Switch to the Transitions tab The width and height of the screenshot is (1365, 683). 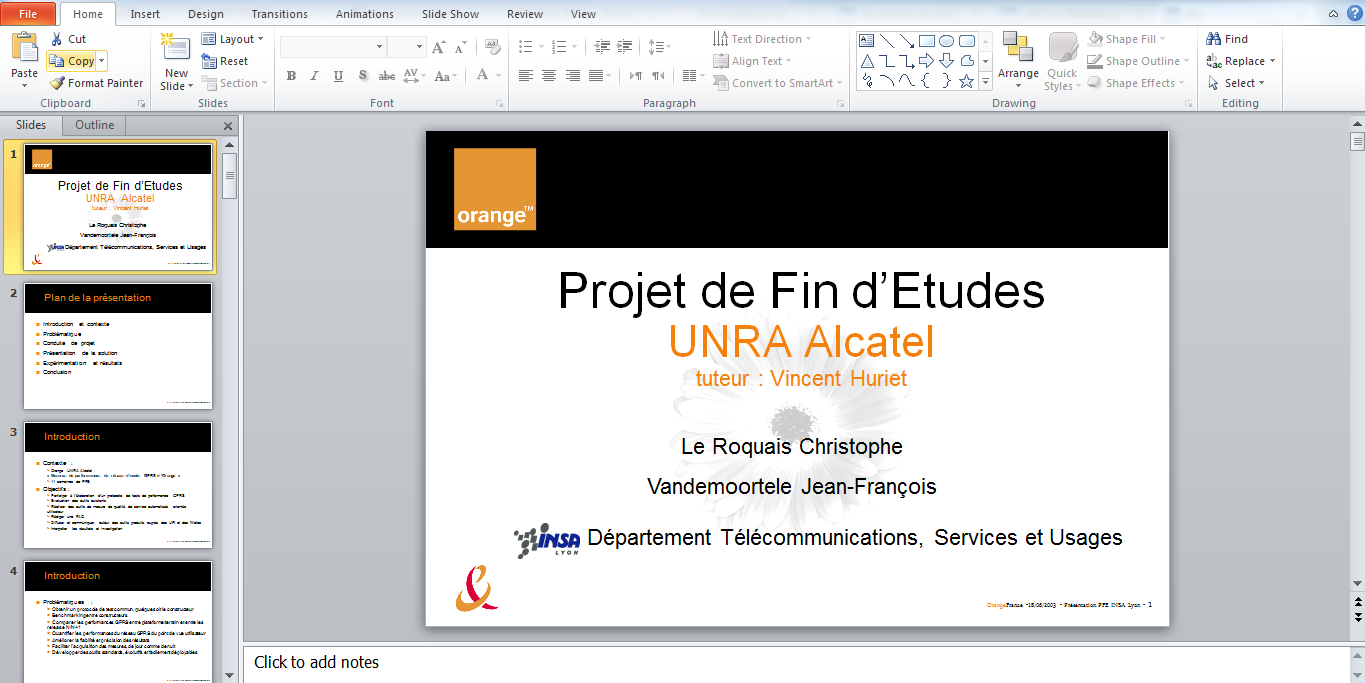click(280, 14)
